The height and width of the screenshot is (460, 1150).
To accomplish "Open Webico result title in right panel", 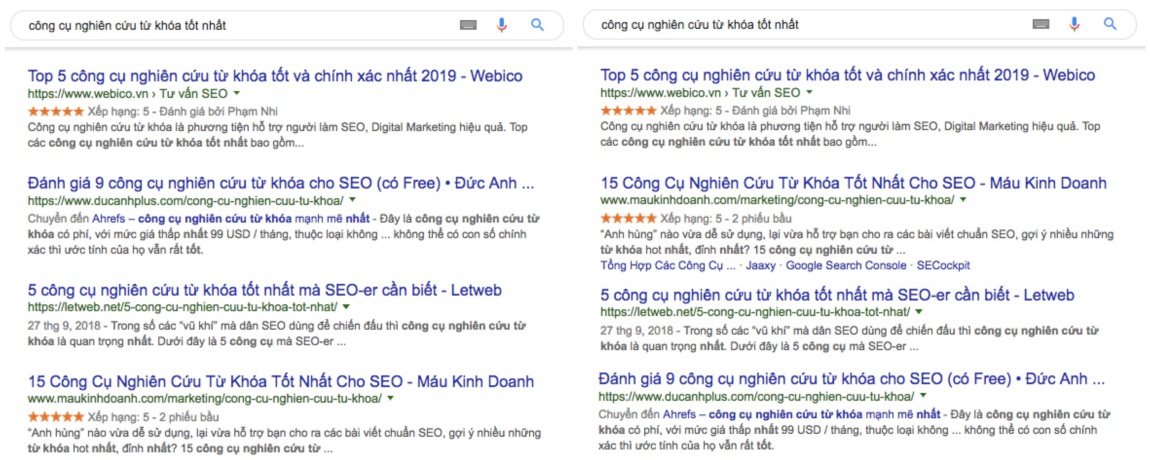I will [x=847, y=76].
